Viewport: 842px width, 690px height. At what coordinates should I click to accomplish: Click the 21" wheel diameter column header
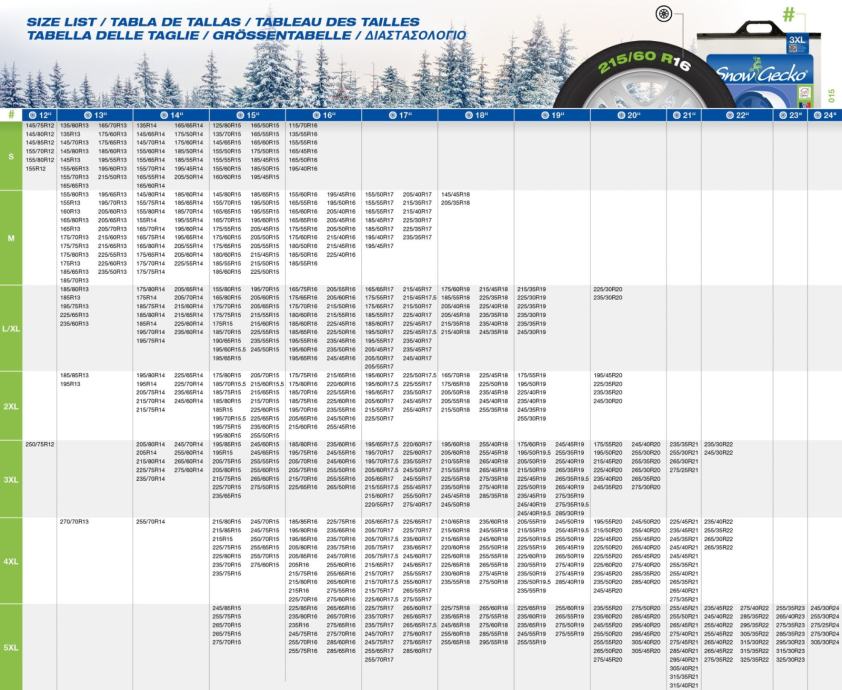pyautogui.click(x=684, y=115)
